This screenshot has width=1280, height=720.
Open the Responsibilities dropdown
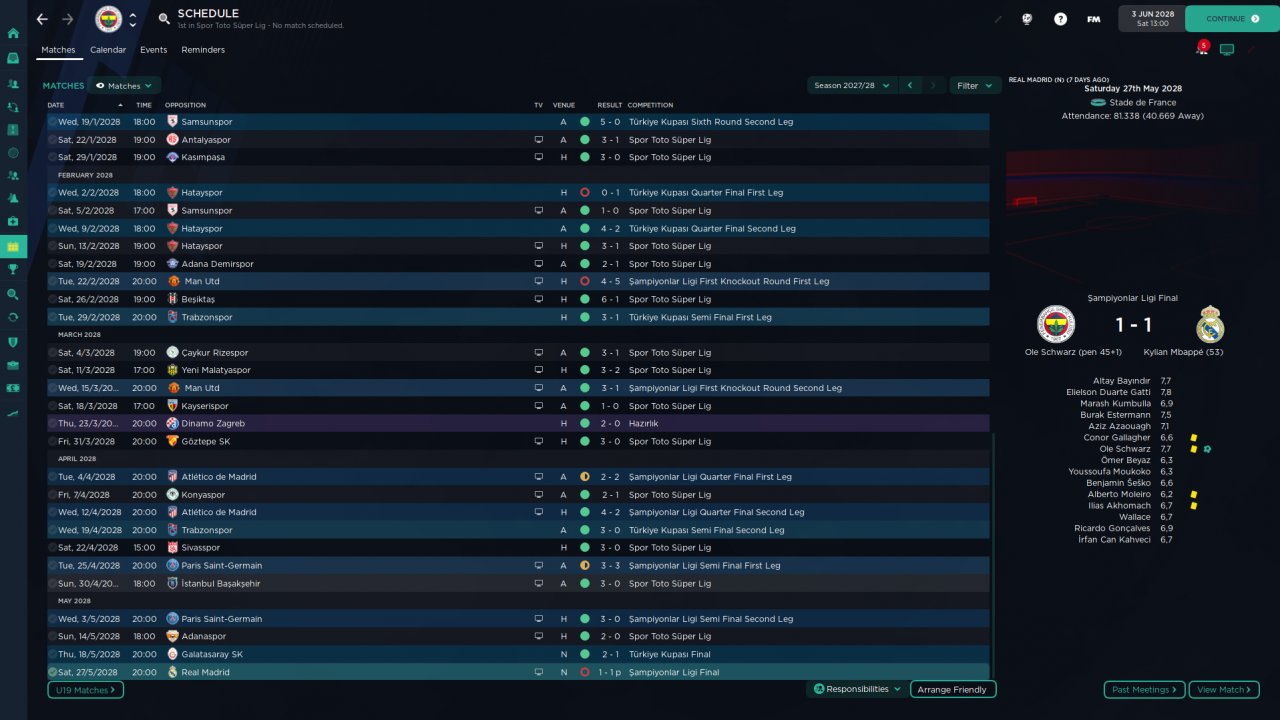[857, 689]
